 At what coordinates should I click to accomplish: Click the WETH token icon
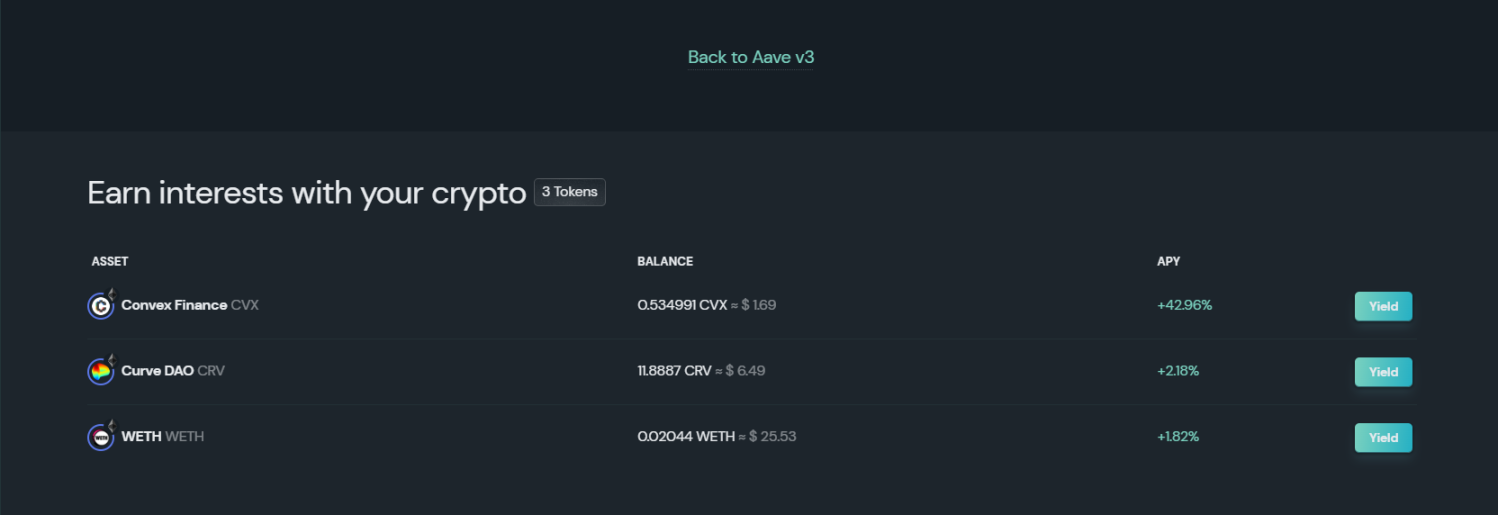pyautogui.click(x=101, y=437)
